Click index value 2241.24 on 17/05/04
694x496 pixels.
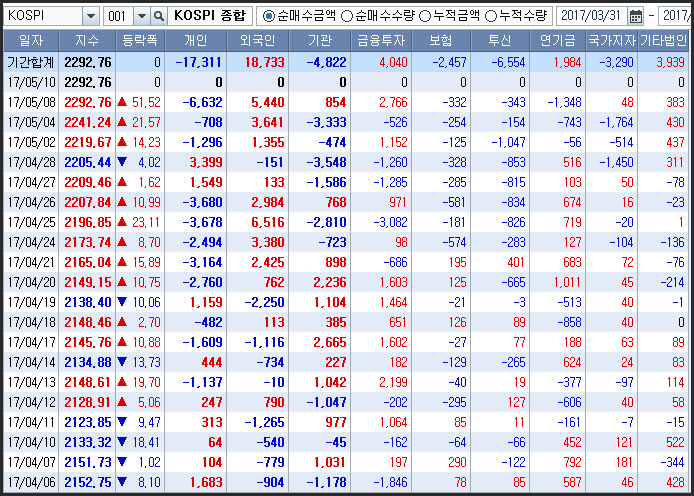[x=88, y=122]
